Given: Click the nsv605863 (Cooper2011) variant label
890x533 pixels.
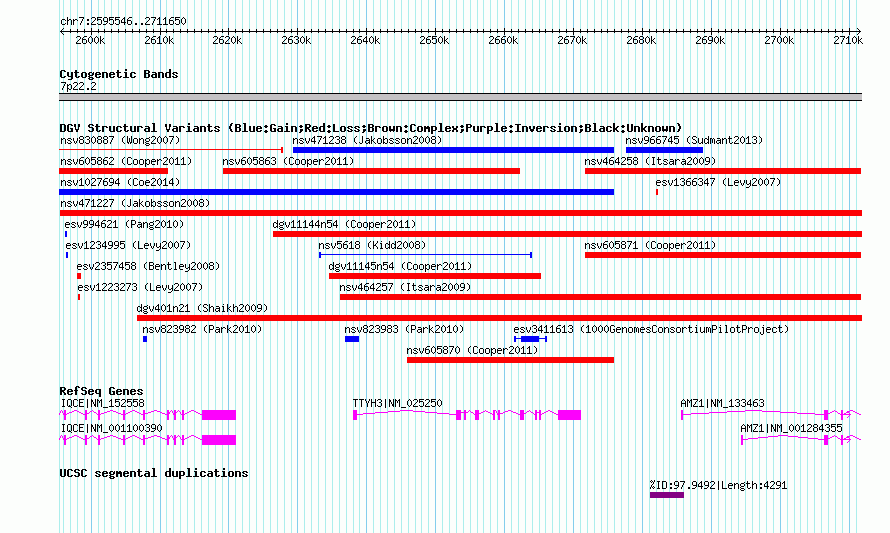Looking at the screenshot, I should (288, 161).
